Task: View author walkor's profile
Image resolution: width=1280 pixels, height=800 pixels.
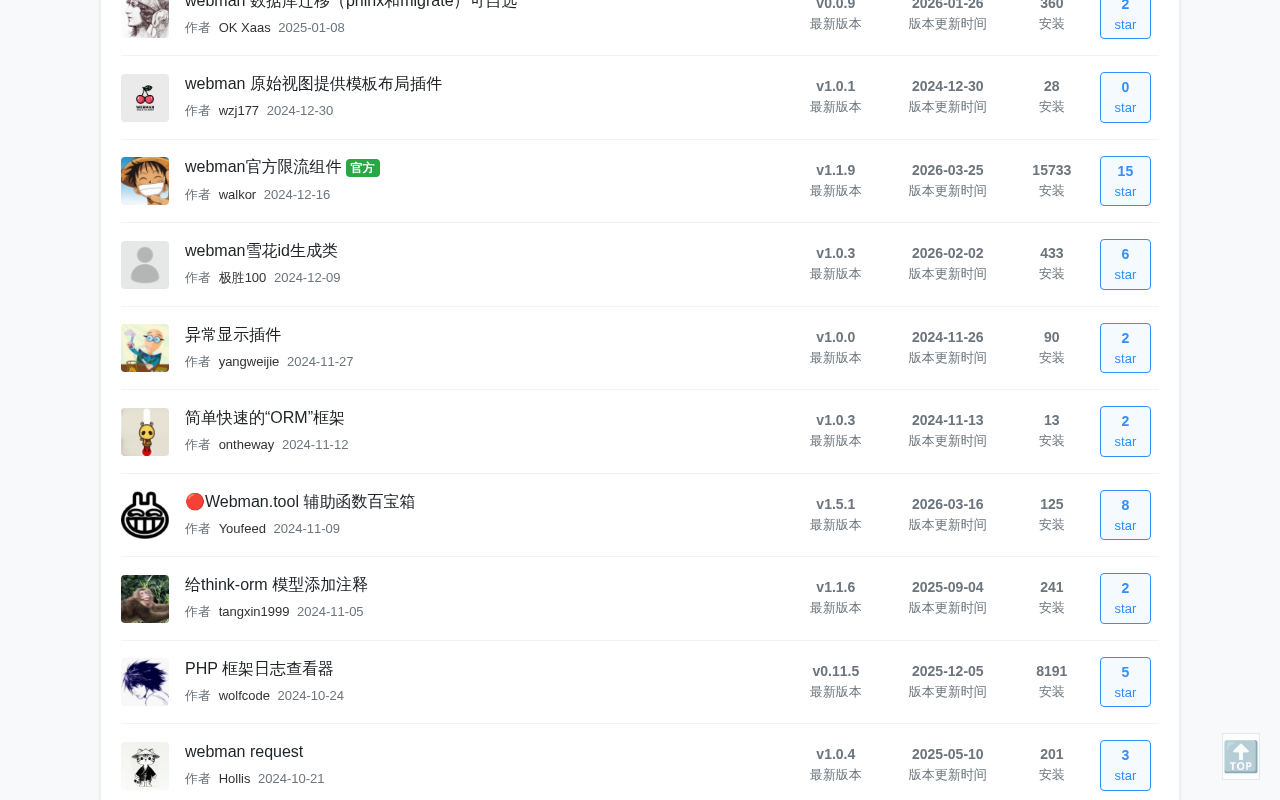Action: click(x=237, y=195)
